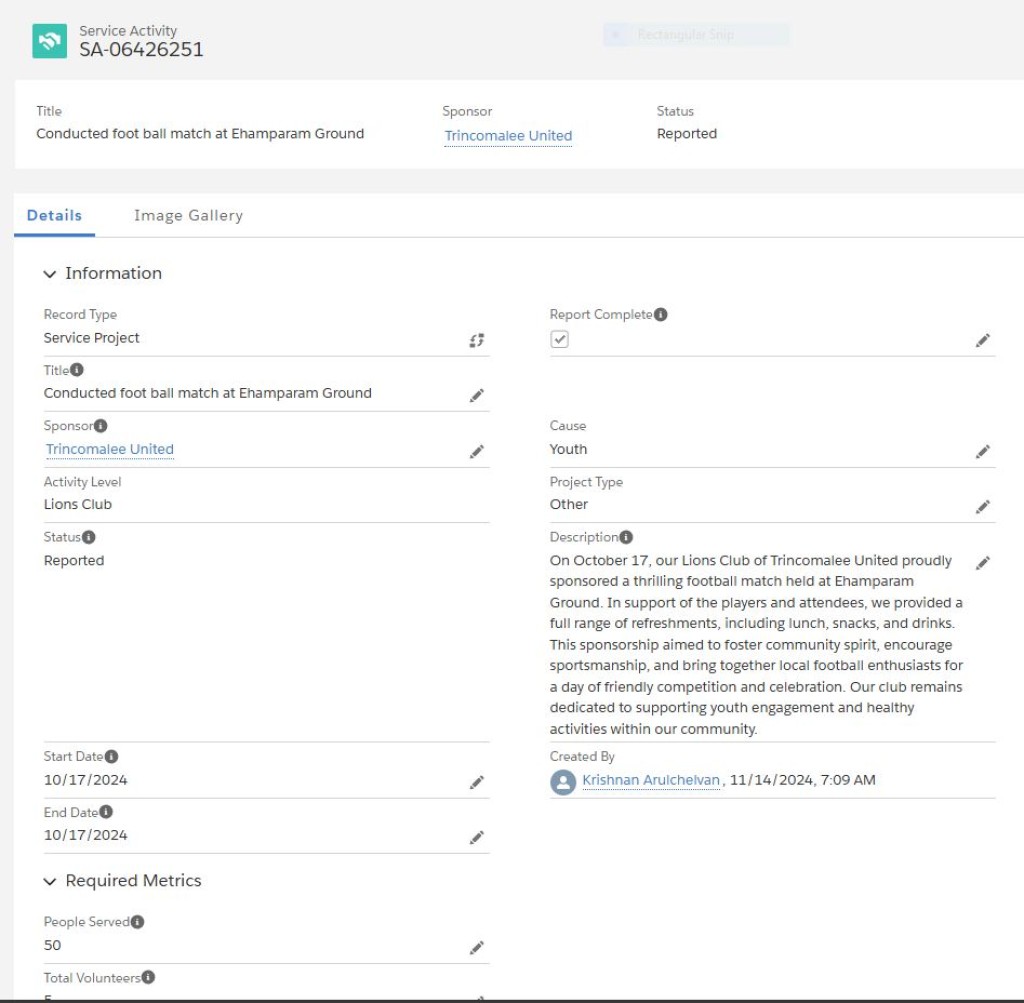This screenshot has width=1024, height=1003.
Task: Edit Report Complete via pencil icon
Action: pos(983,340)
